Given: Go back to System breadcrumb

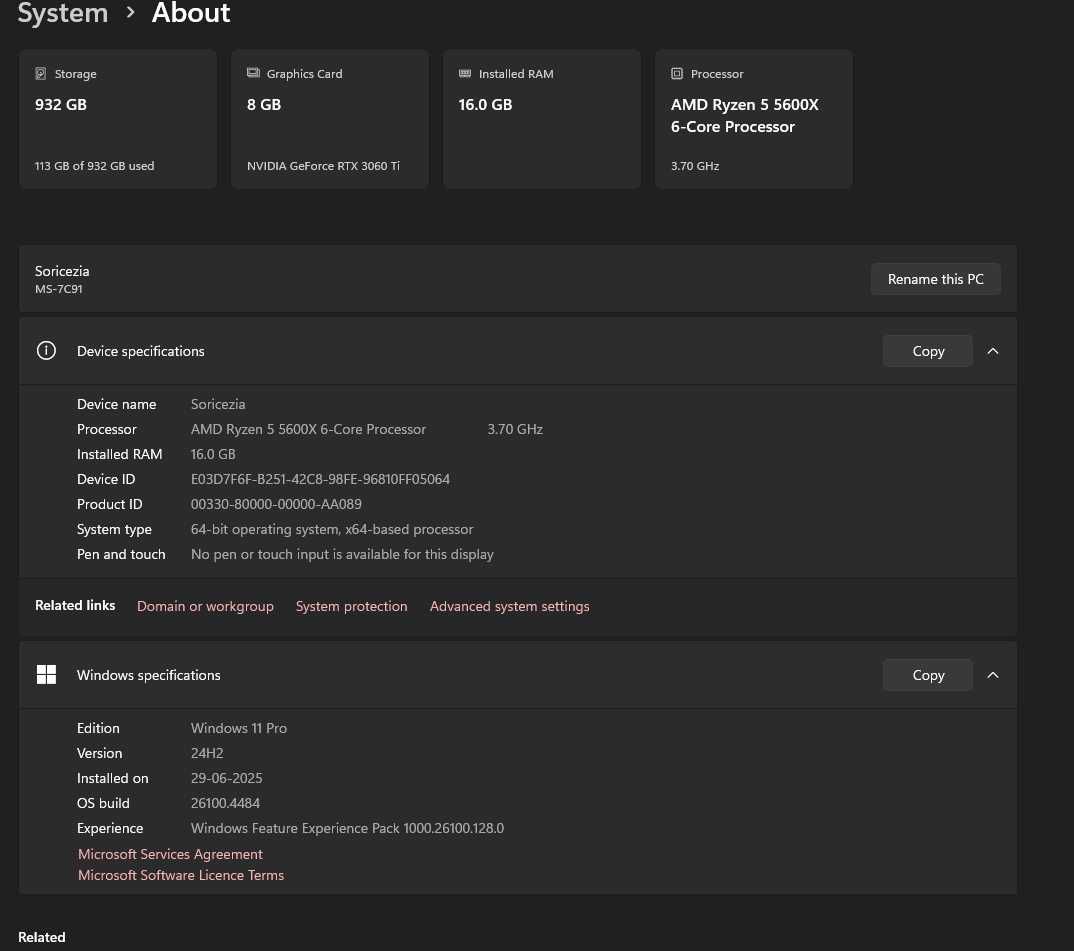Looking at the screenshot, I should [x=62, y=13].
